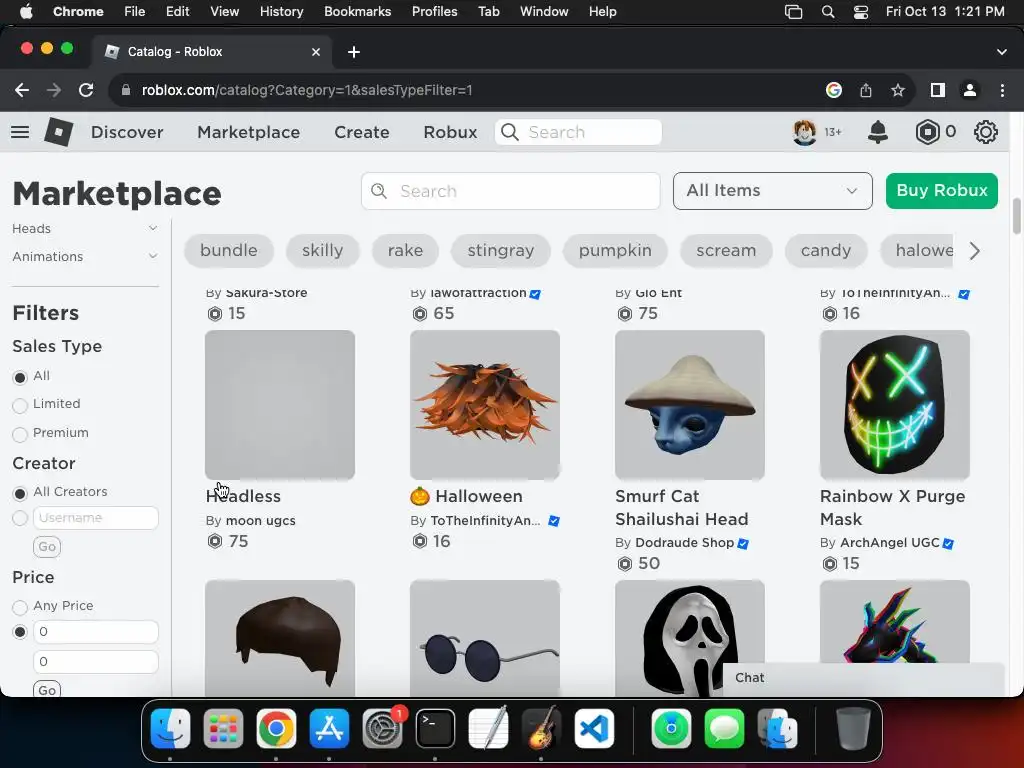Close the Catalog - Roblox tab

316,52
